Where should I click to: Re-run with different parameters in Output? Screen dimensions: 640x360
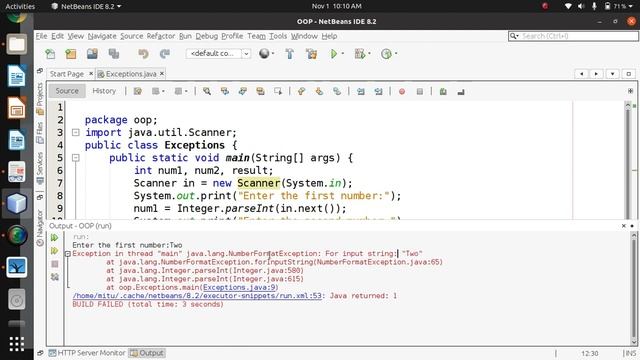coord(54,251)
